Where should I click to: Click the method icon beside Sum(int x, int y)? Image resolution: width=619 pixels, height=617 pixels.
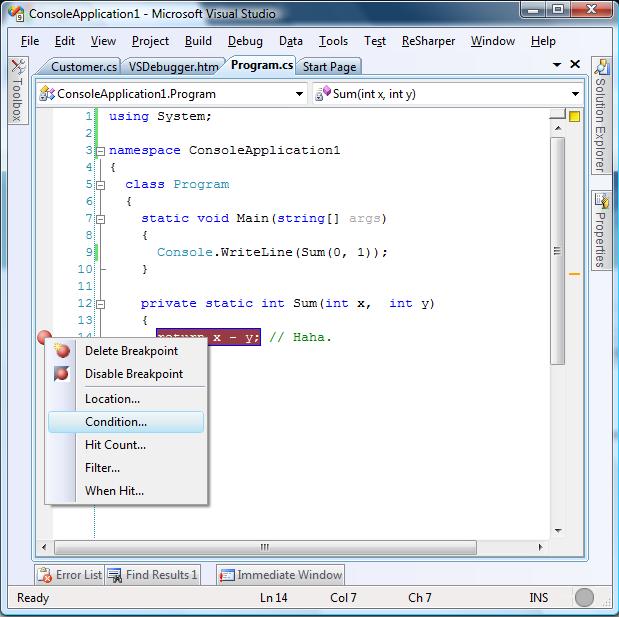[323, 93]
